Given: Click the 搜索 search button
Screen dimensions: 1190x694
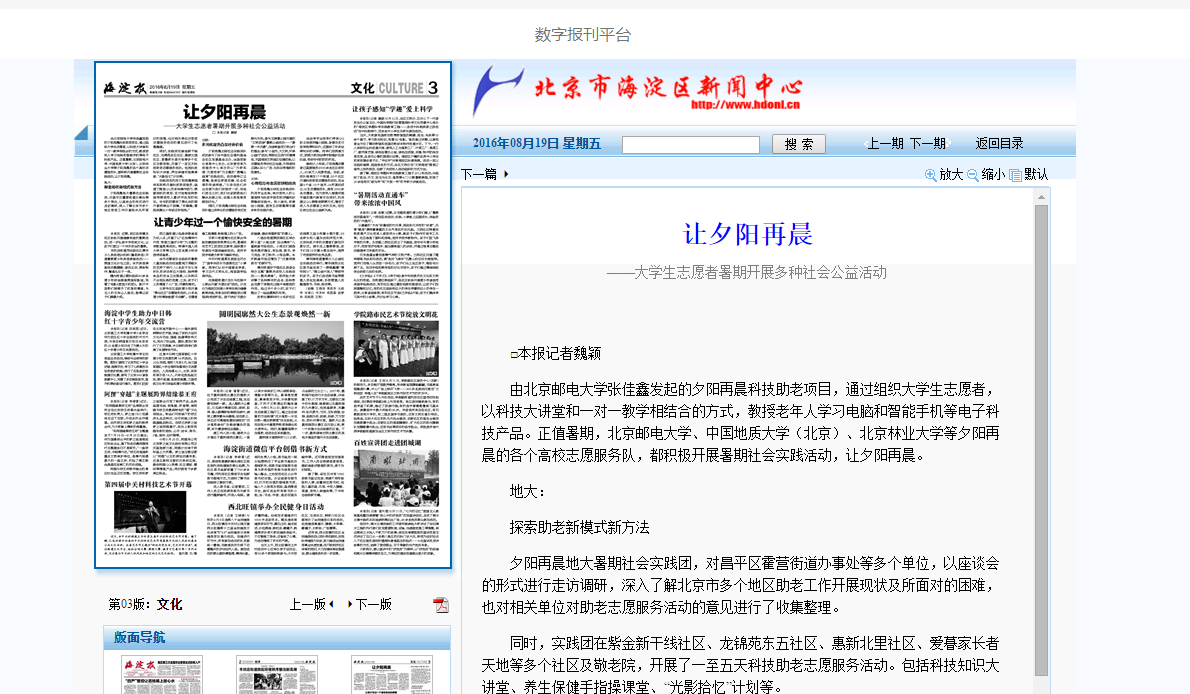Looking at the screenshot, I should pos(798,144).
